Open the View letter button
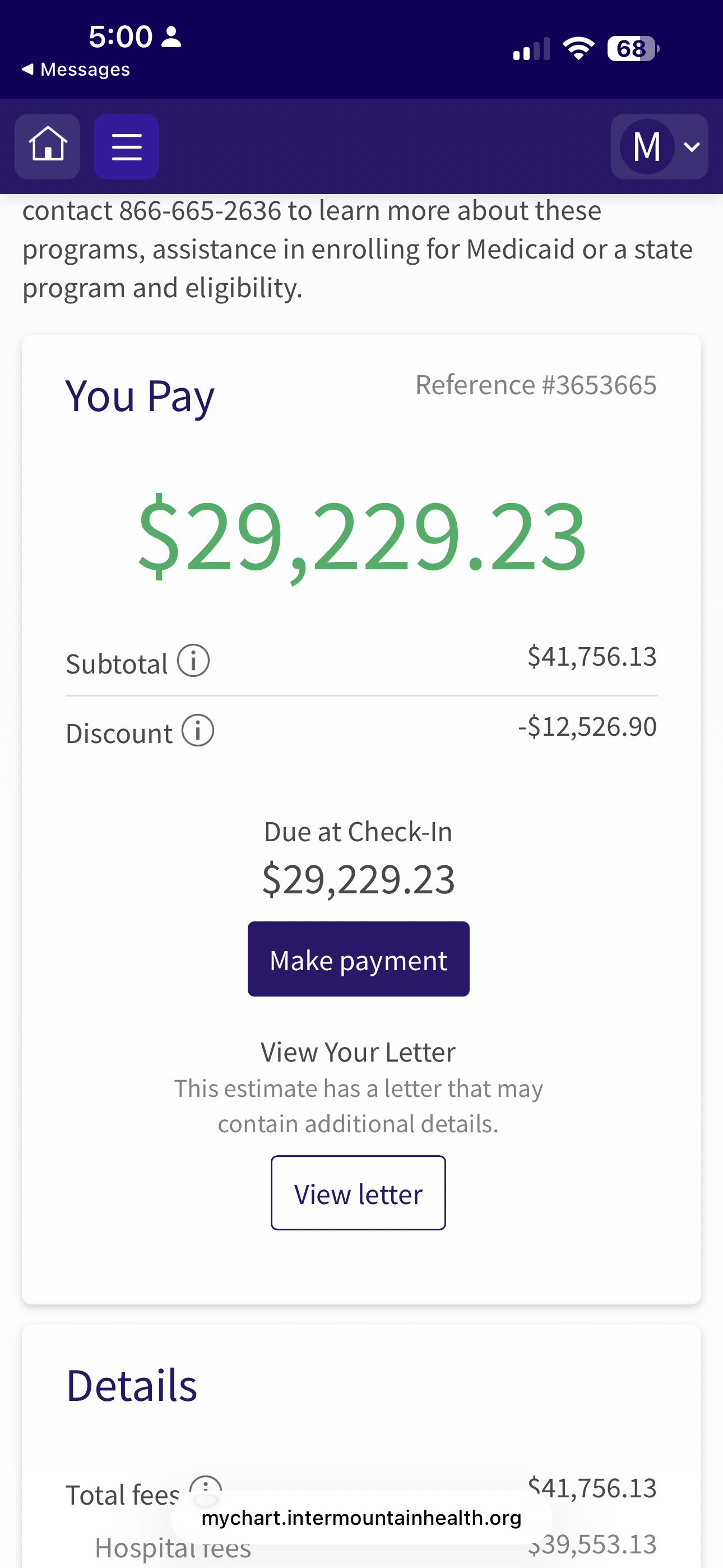Screen dimensions: 723x1568 click(x=358, y=1193)
